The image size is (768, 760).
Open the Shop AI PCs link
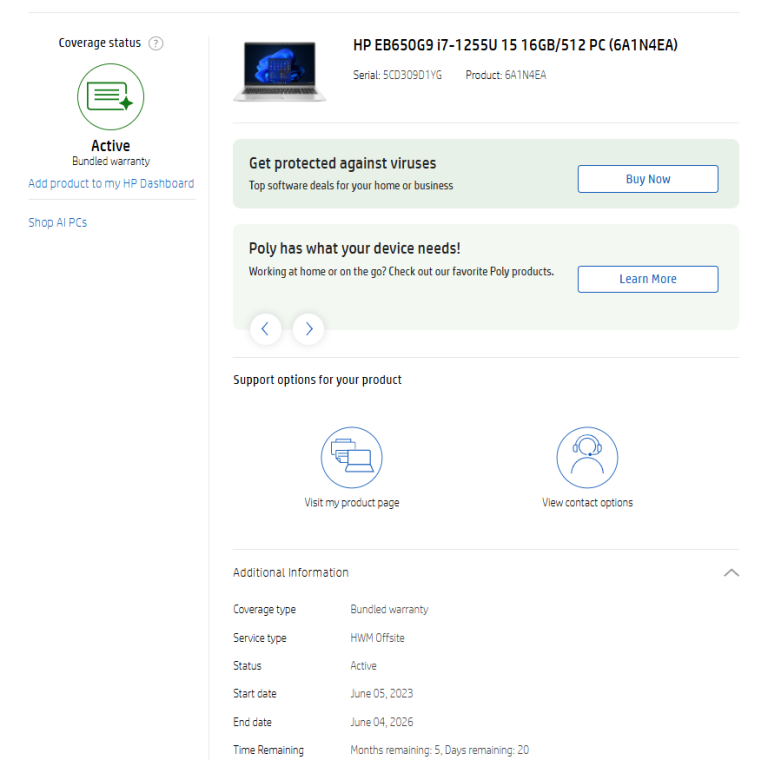coord(57,223)
